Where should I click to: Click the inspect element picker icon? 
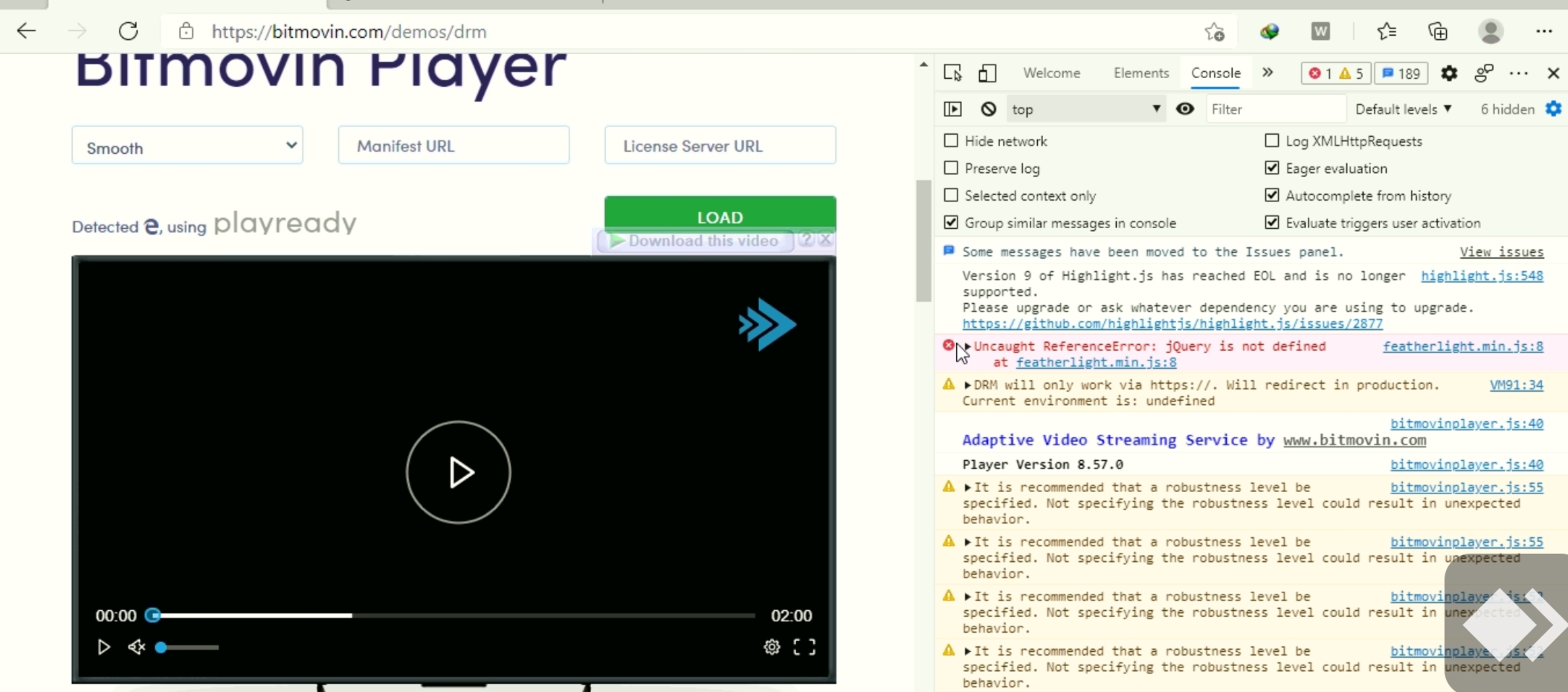952,73
